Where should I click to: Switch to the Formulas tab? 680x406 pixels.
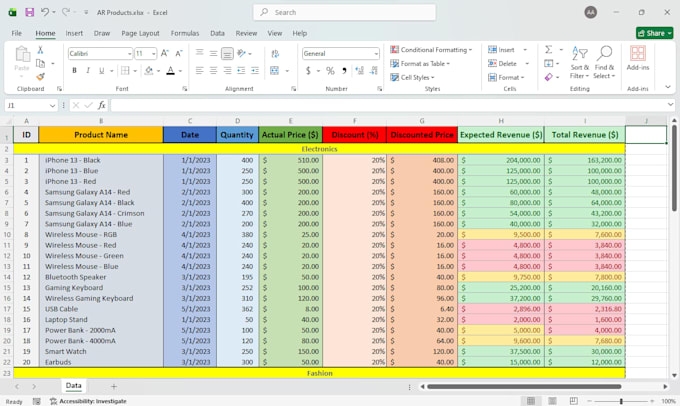click(x=185, y=33)
